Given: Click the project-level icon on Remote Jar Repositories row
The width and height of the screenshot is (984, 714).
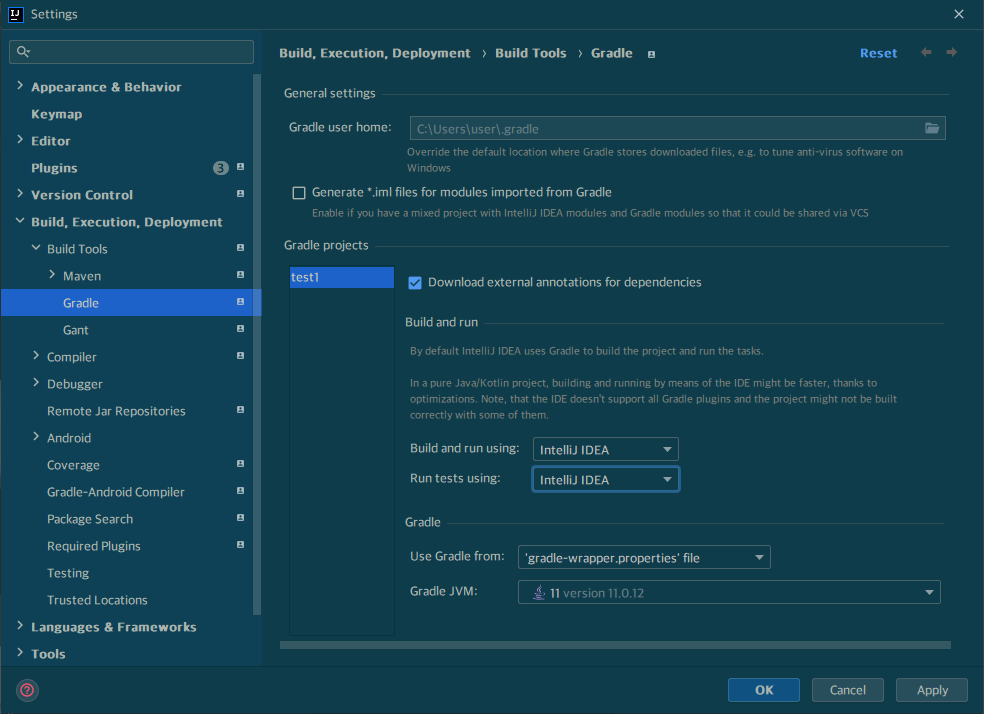Looking at the screenshot, I should [240, 410].
